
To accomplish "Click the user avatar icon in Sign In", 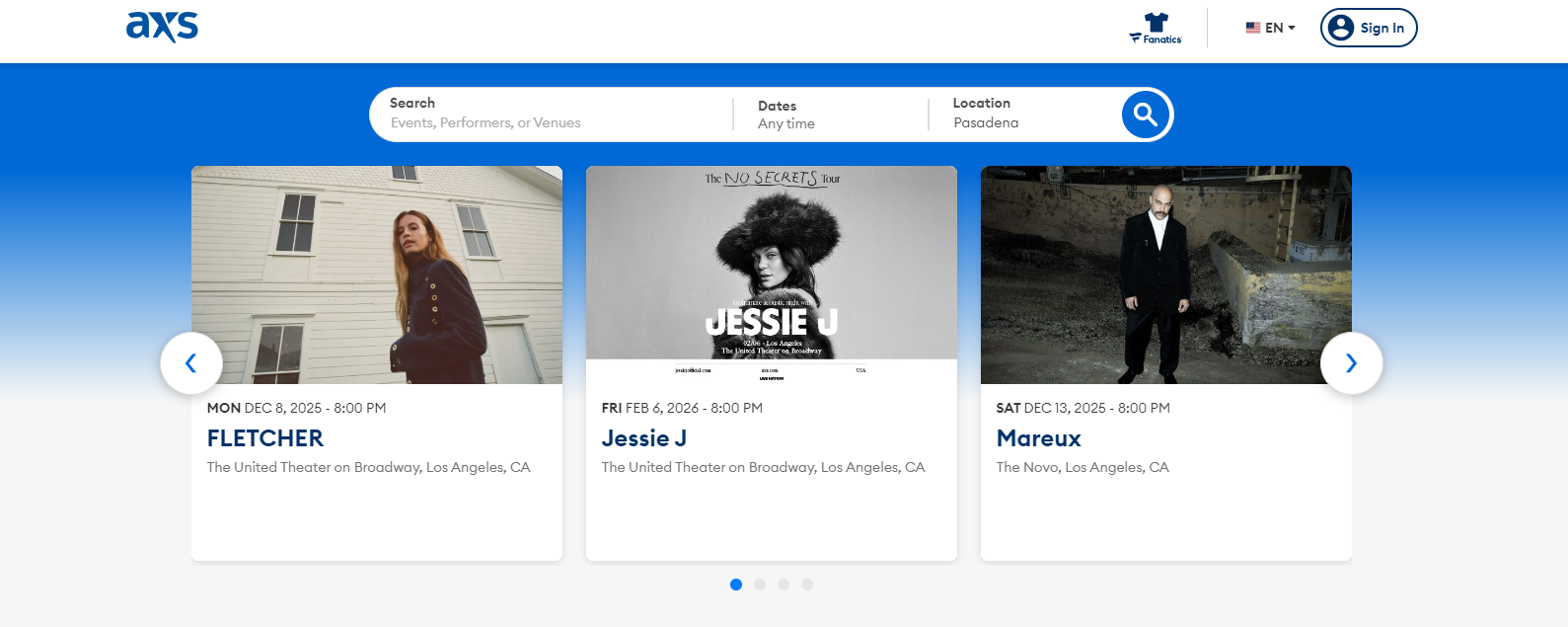I will pyautogui.click(x=1340, y=28).
